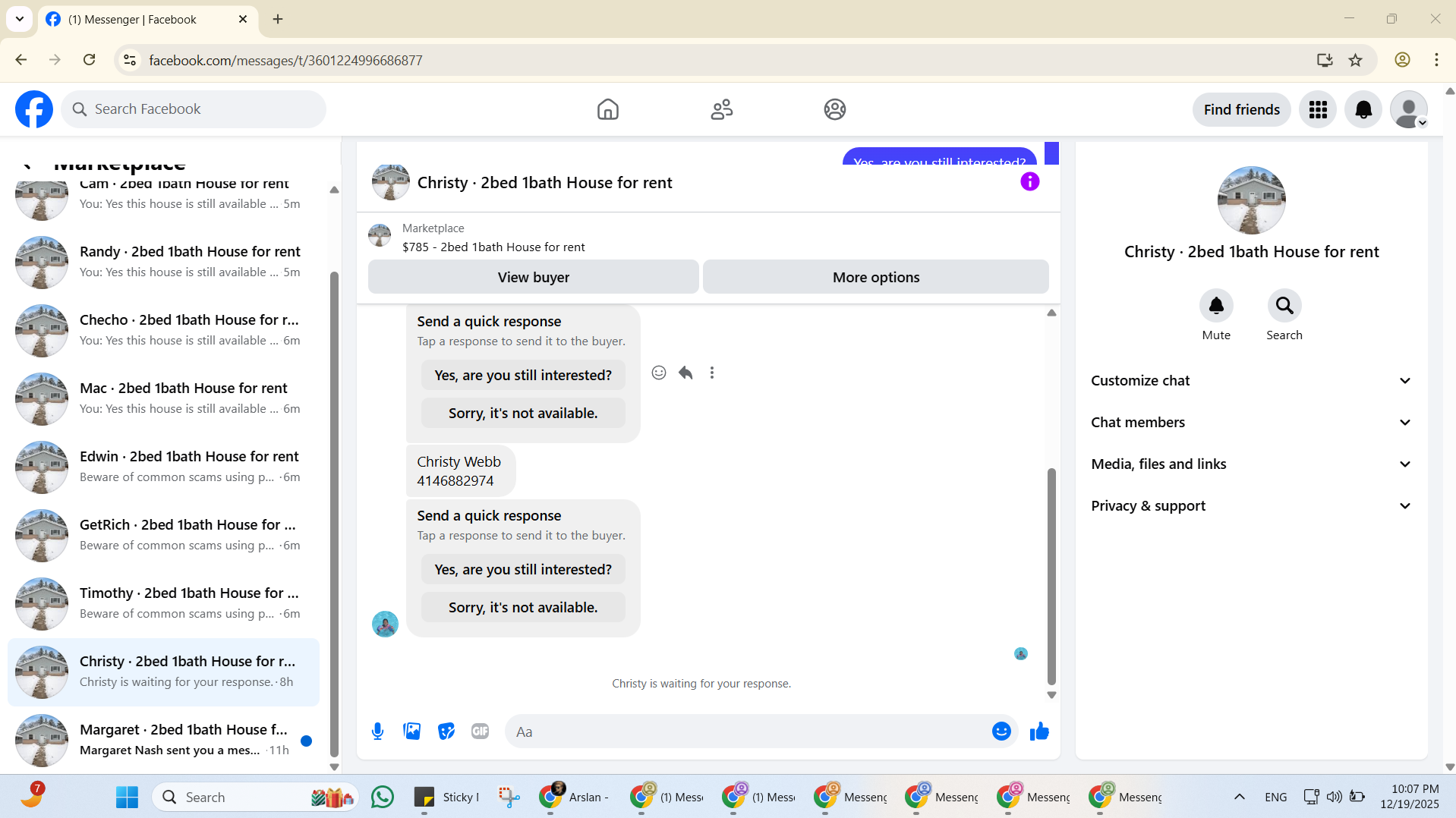Mute this conversation with bell icon

(1216, 306)
